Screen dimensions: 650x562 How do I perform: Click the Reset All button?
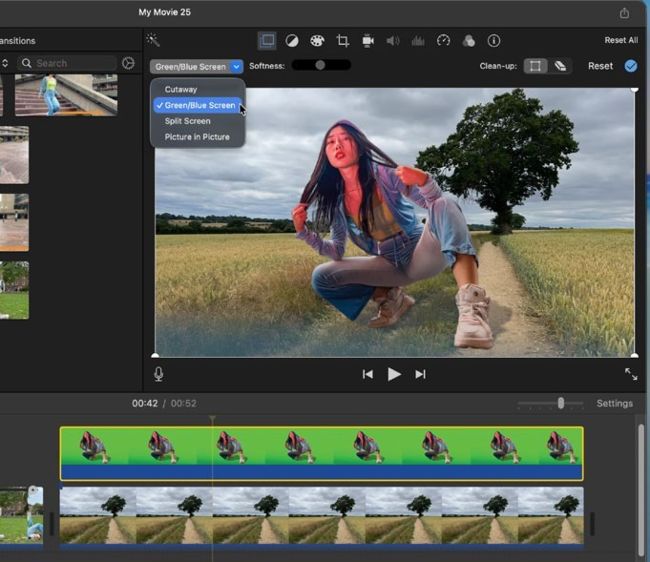pos(621,40)
